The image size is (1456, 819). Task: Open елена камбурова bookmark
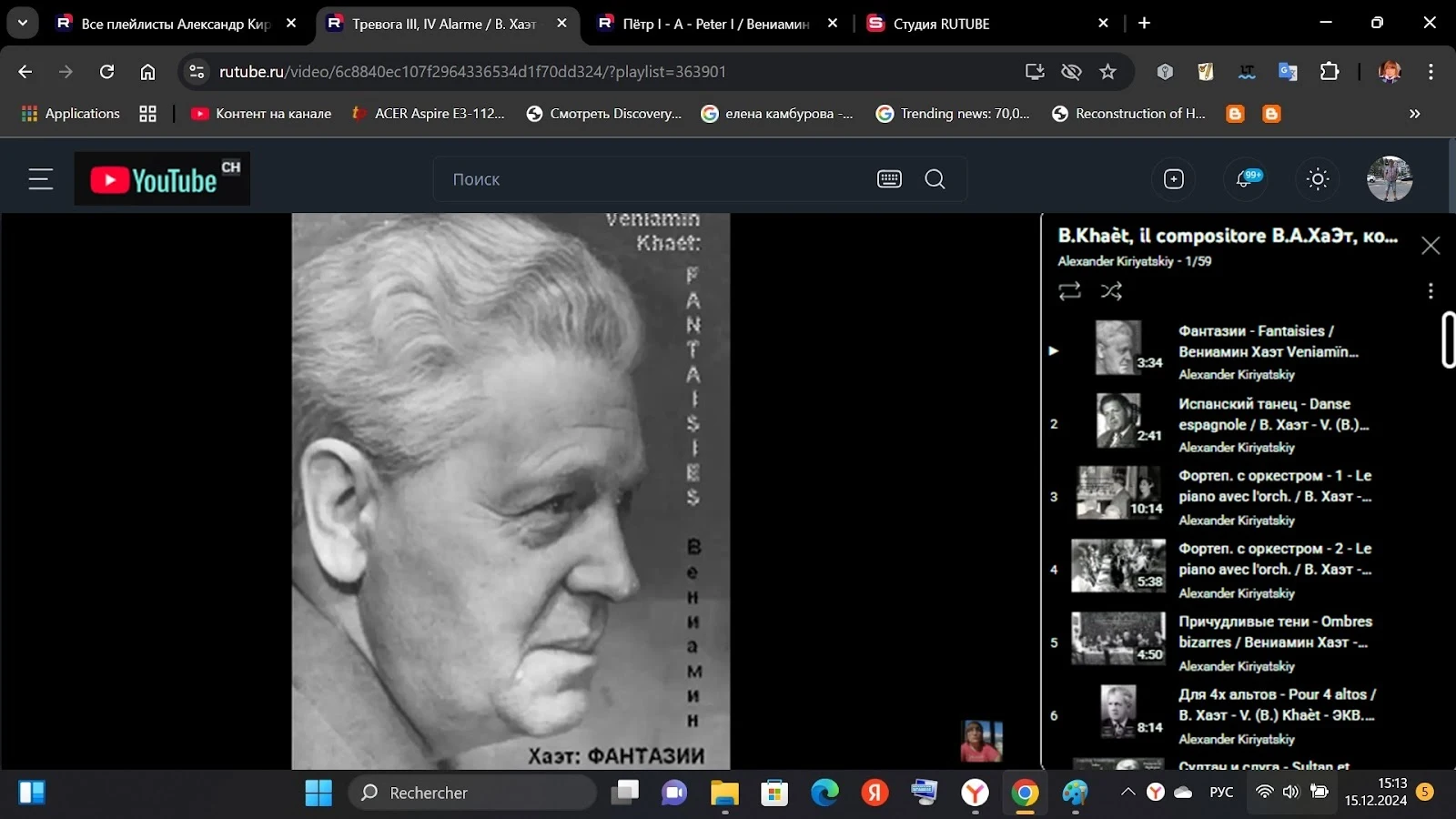click(777, 114)
